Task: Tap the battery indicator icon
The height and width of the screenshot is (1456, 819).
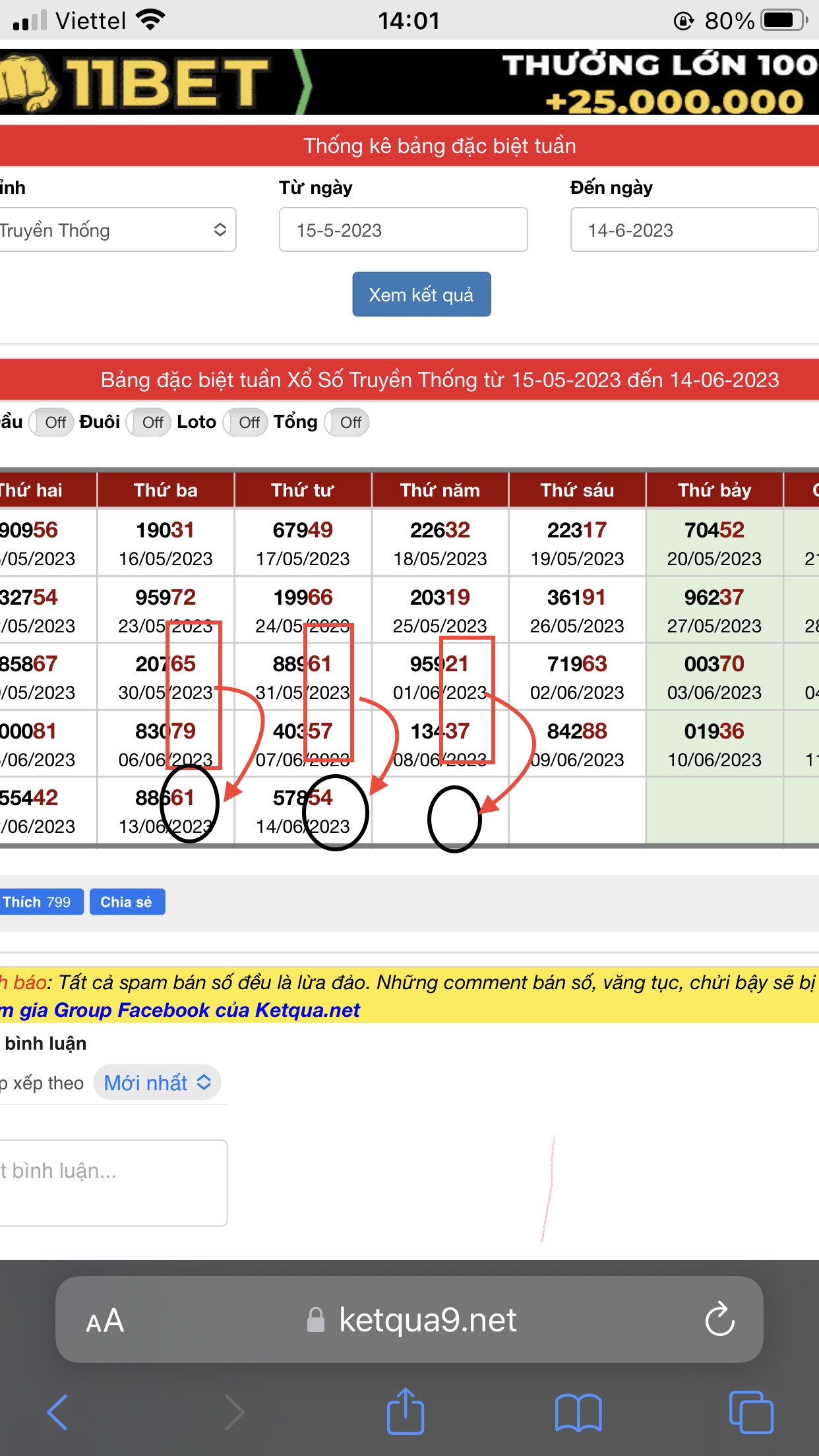Action: point(784,20)
